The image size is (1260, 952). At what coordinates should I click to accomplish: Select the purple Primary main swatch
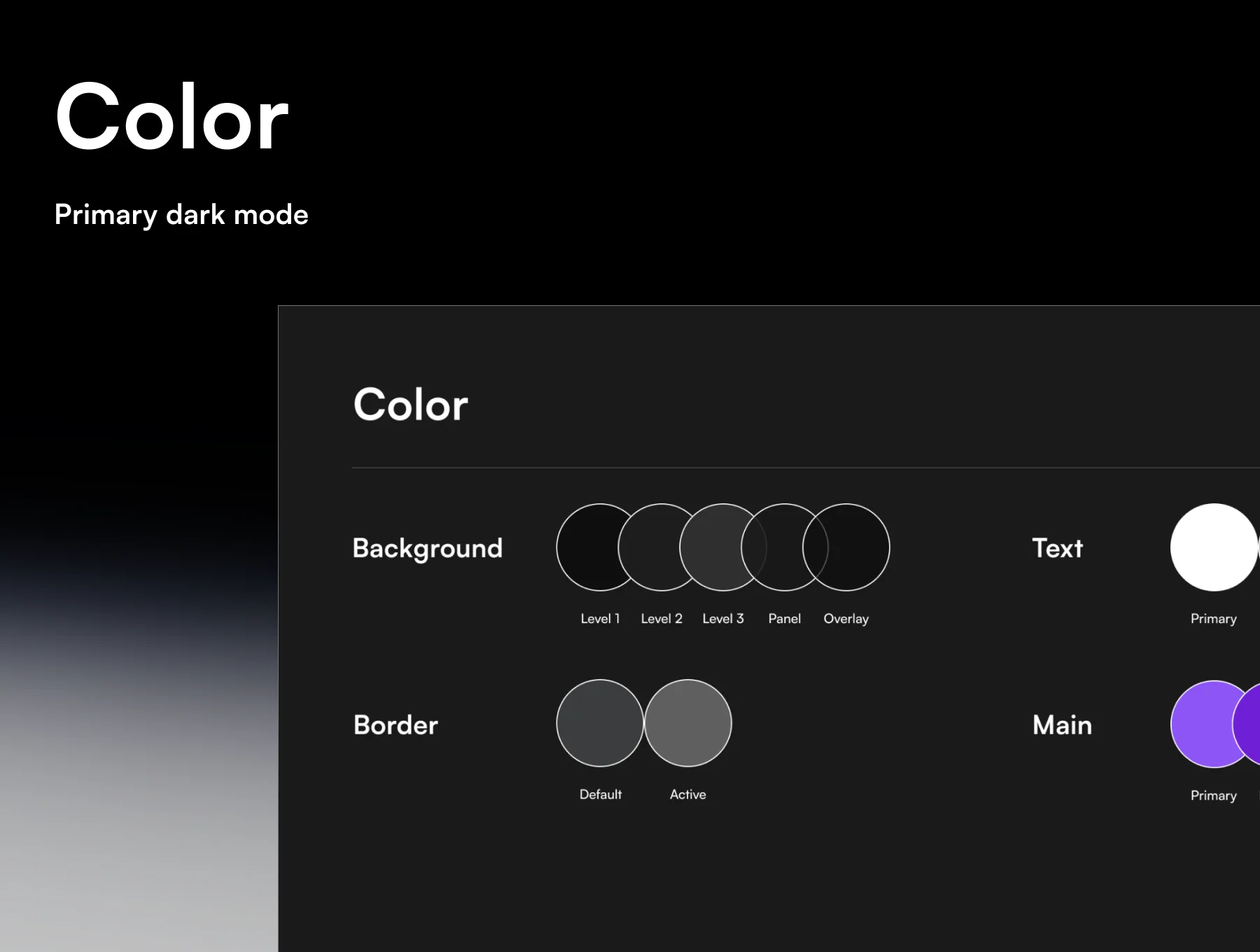pyautogui.click(x=1203, y=724)
